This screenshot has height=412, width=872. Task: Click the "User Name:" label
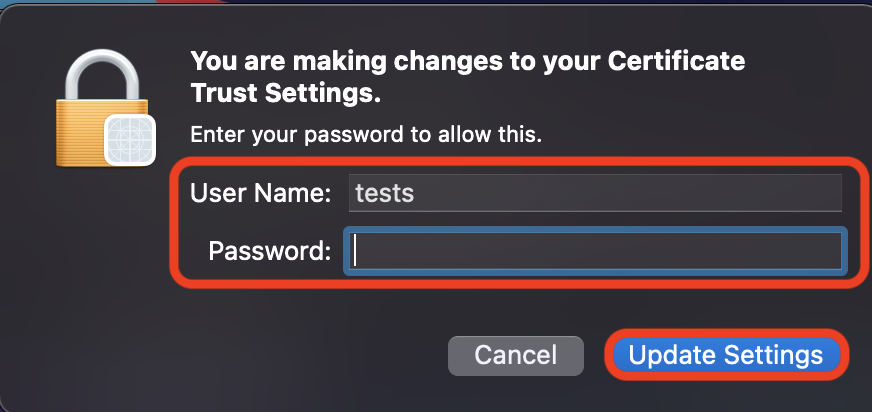point(261,193)
